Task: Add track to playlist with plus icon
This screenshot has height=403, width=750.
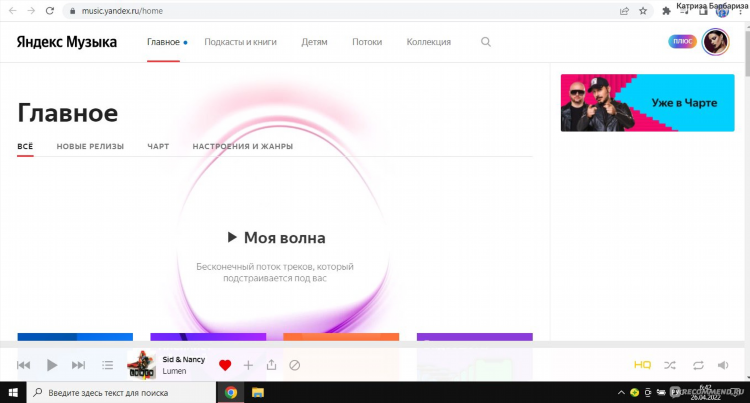Action: pyautogui.click(x=248, y=365)
